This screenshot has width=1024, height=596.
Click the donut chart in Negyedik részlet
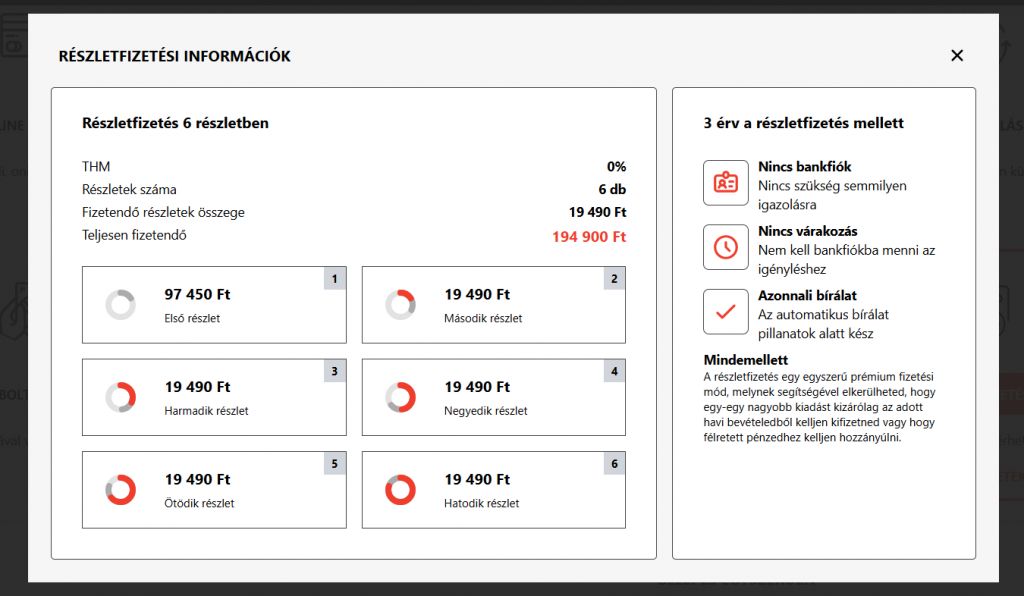(x=400, y=397)
